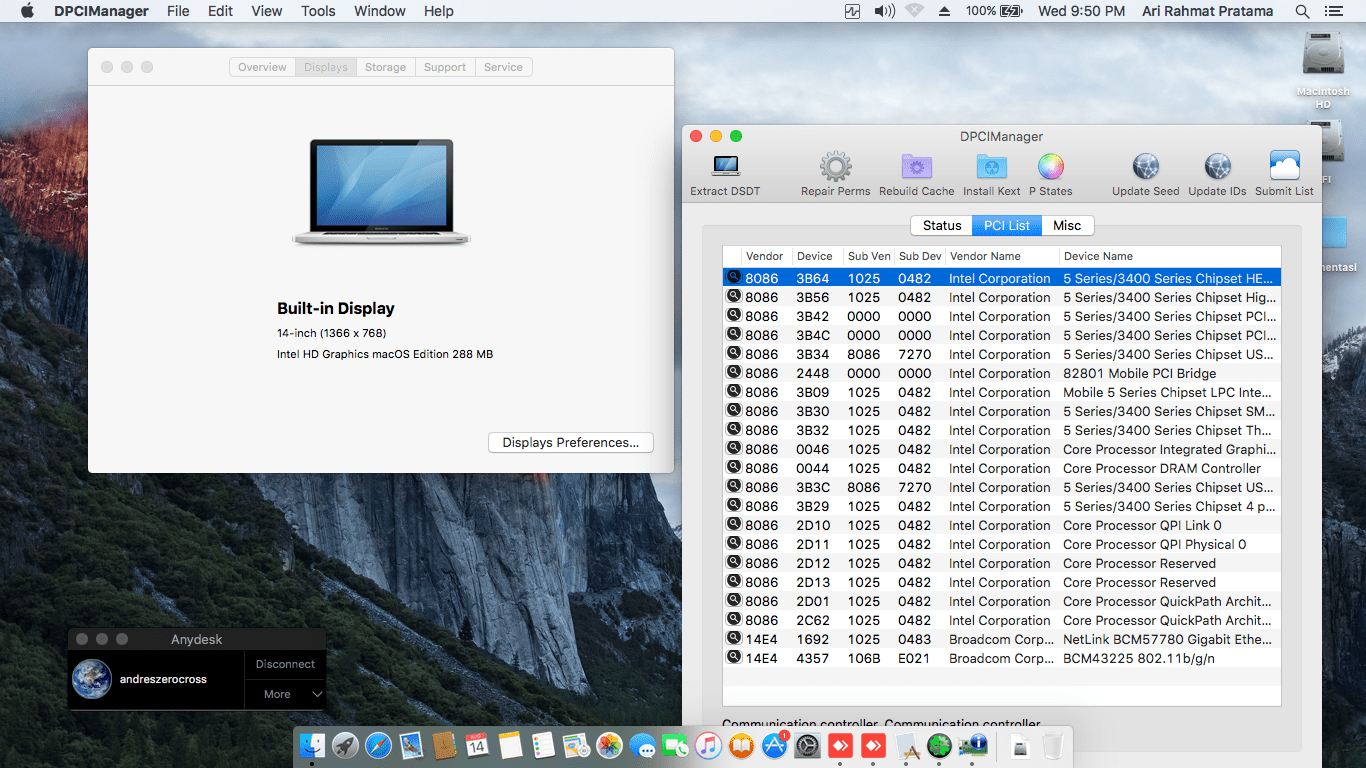
Task: Open the Install Kext tool
Action: click(991, 166)
